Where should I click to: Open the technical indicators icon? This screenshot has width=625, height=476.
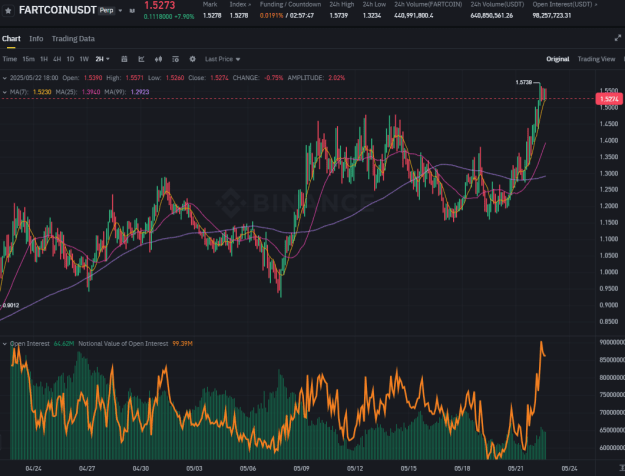coord(141,59)
